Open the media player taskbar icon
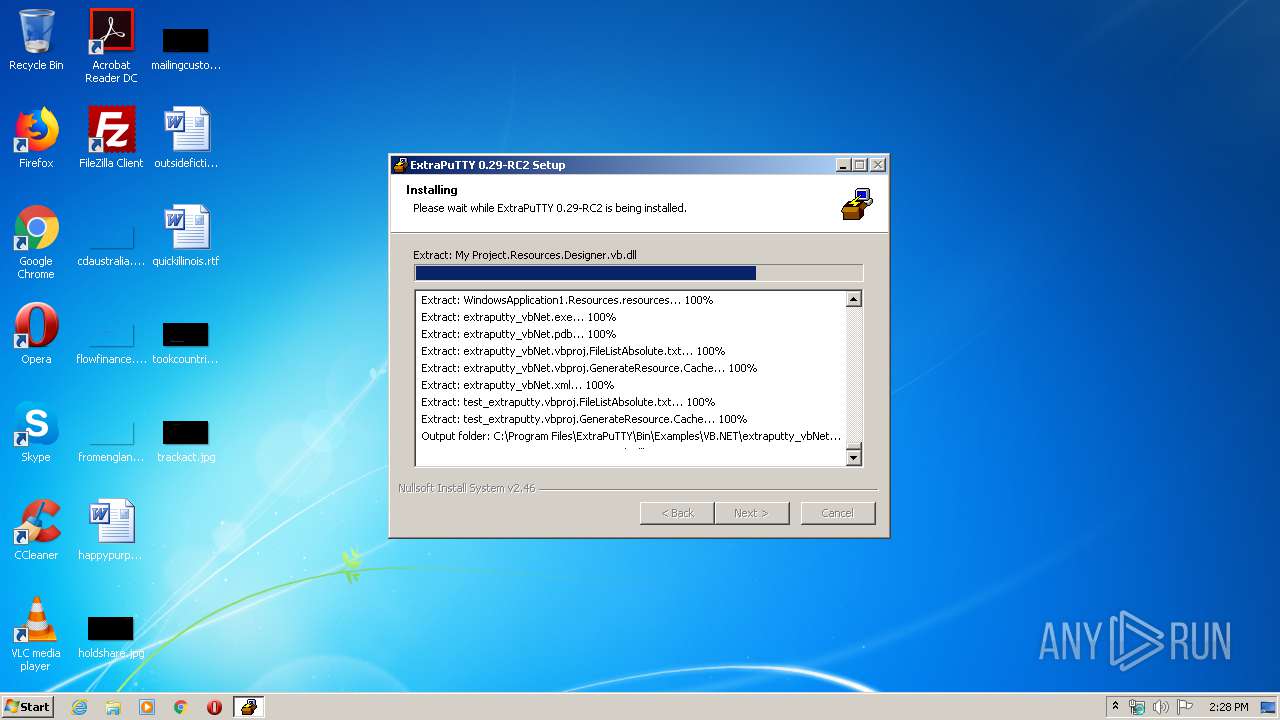This screenshot has width=1280, height=720. [147, 707]
